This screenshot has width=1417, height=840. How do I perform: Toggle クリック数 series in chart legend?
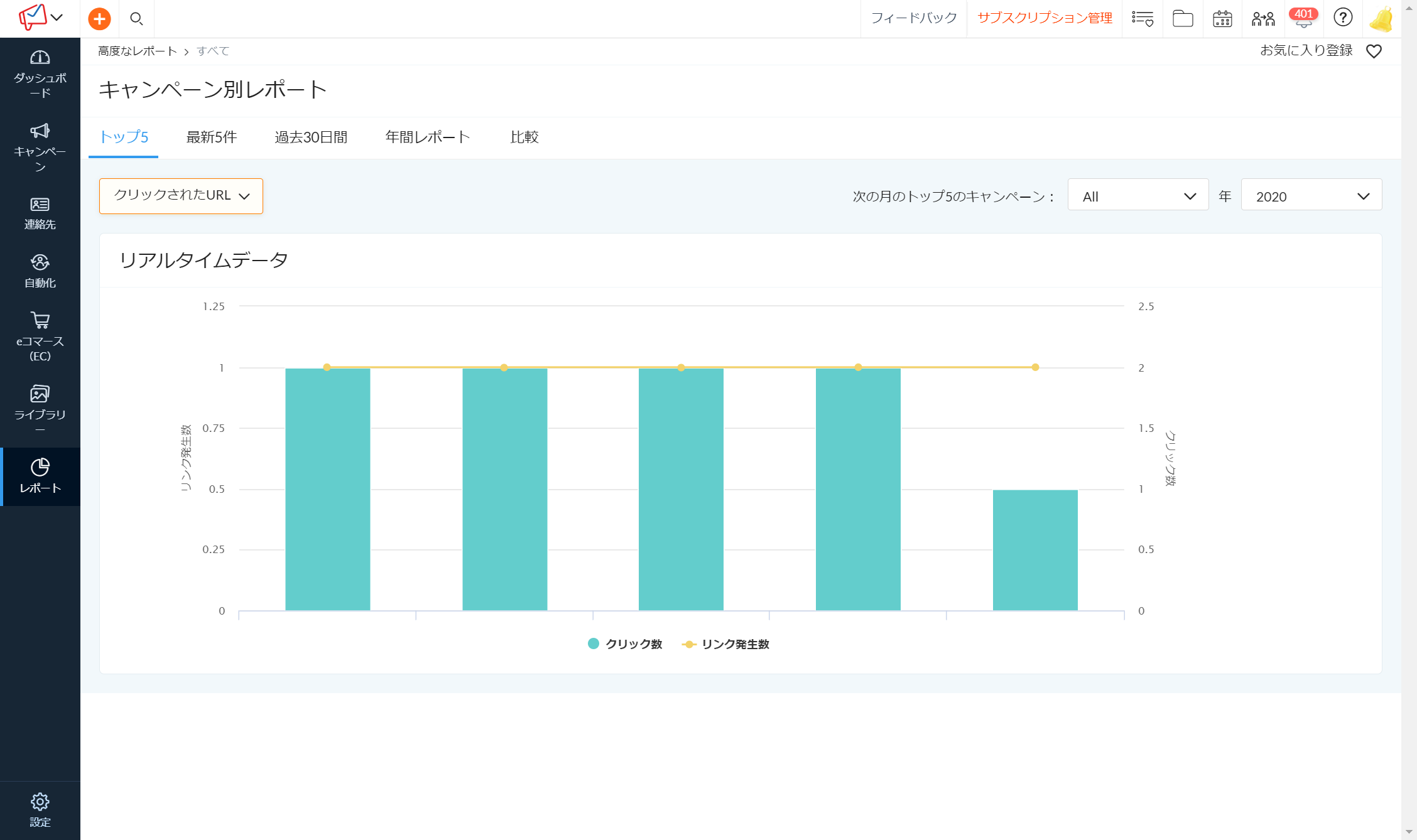point(625,644)
